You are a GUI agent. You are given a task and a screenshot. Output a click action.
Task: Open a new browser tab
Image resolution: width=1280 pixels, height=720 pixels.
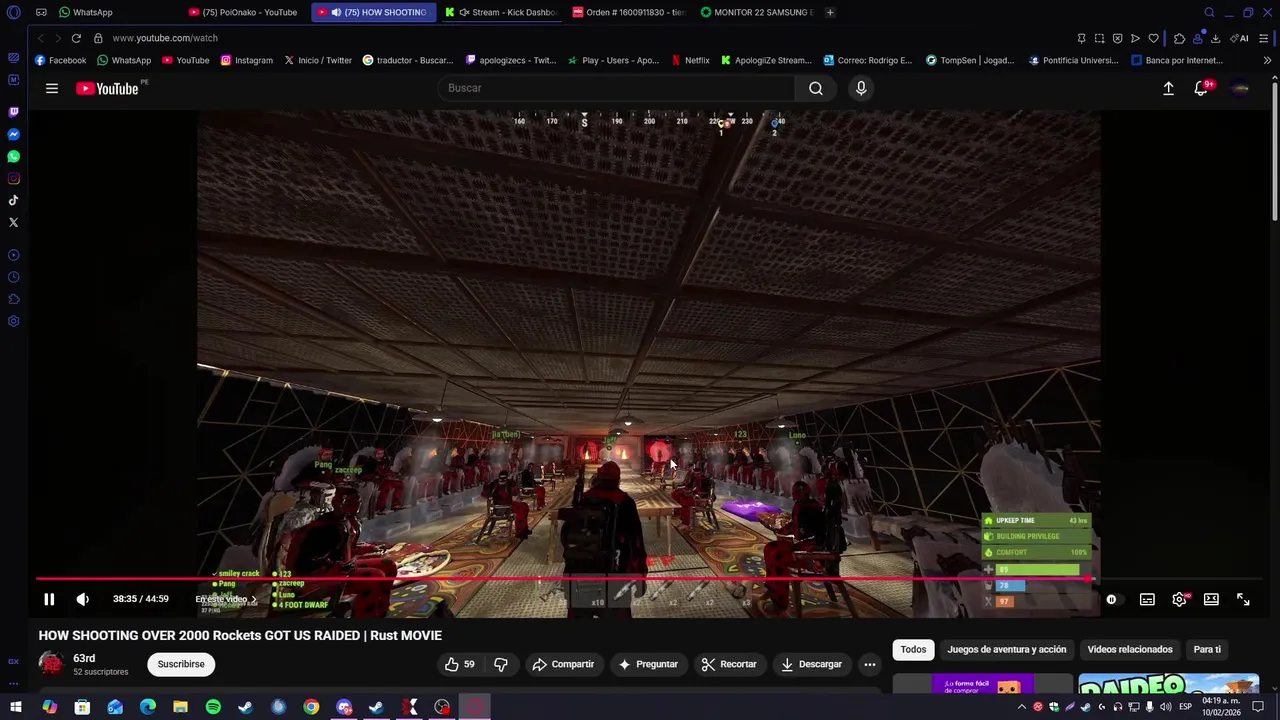(x=830, y=12)
